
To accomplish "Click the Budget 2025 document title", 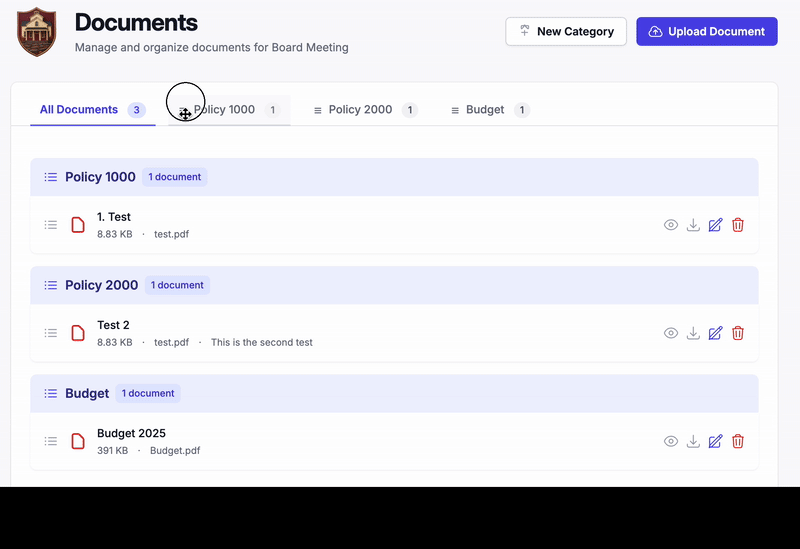I will [131, 433].
